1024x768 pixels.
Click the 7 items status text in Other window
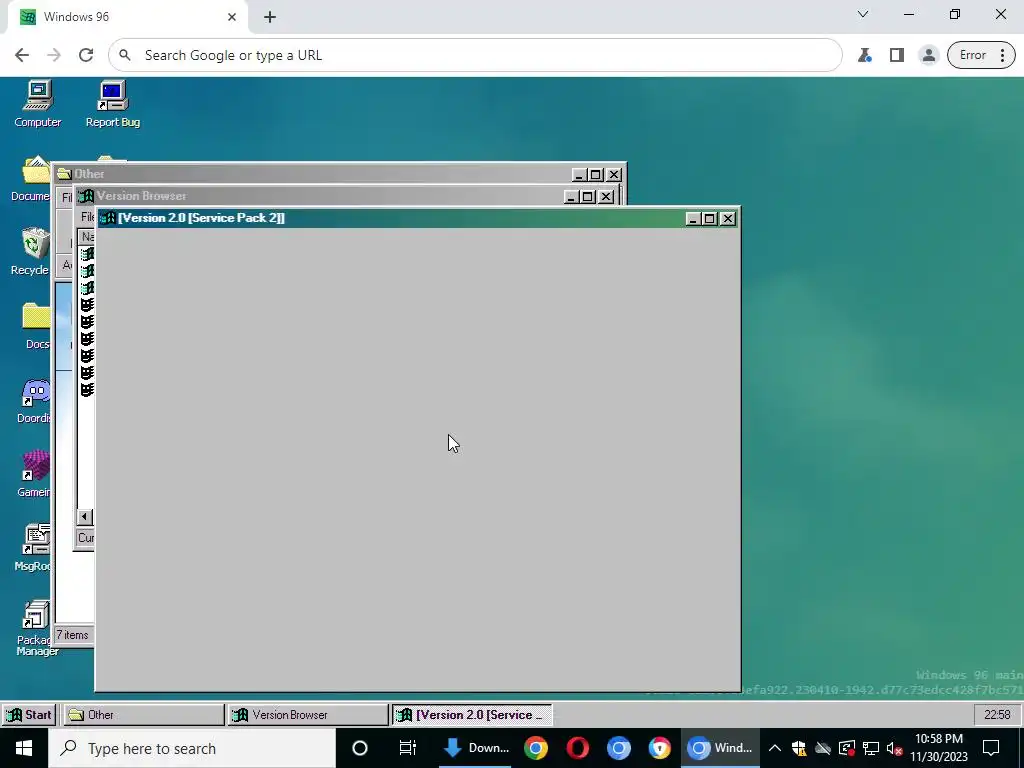(x=72, y=635)
